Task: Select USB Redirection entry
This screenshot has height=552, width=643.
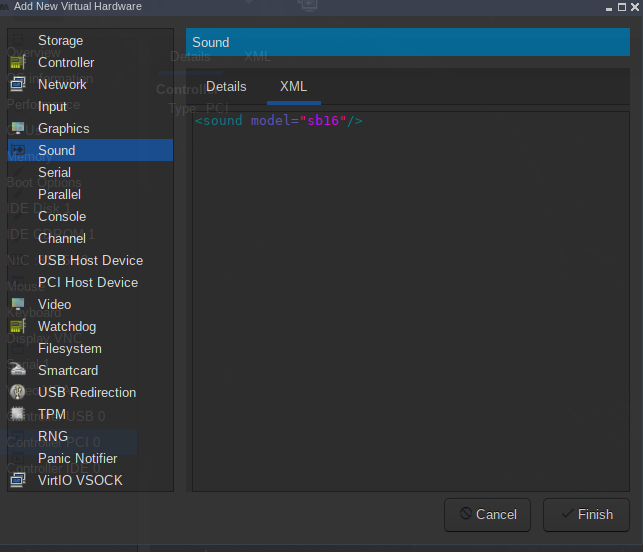Action: (x=90, y=392)
